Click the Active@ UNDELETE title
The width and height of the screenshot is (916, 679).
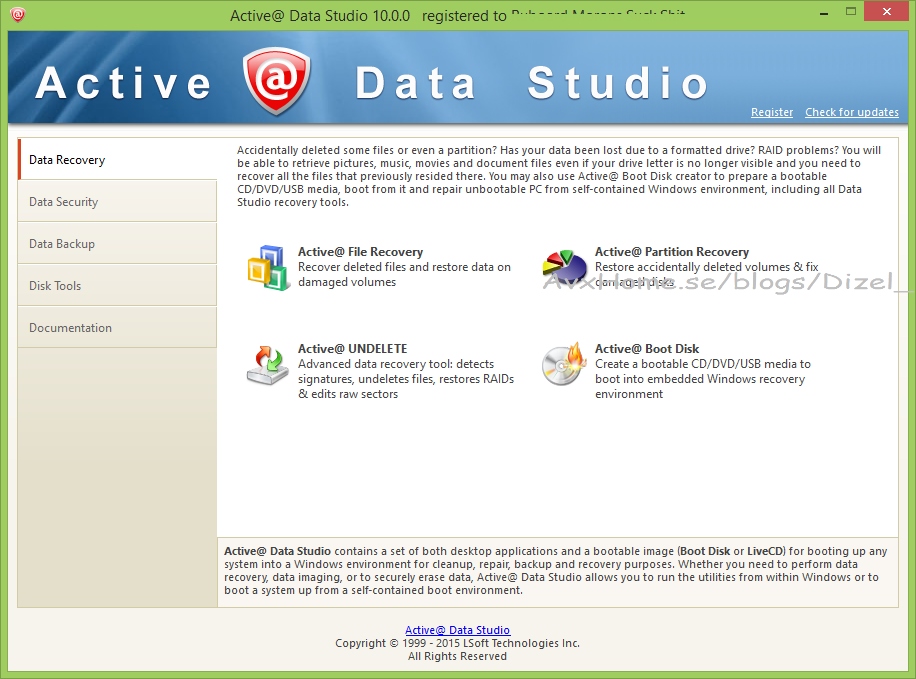352,349
